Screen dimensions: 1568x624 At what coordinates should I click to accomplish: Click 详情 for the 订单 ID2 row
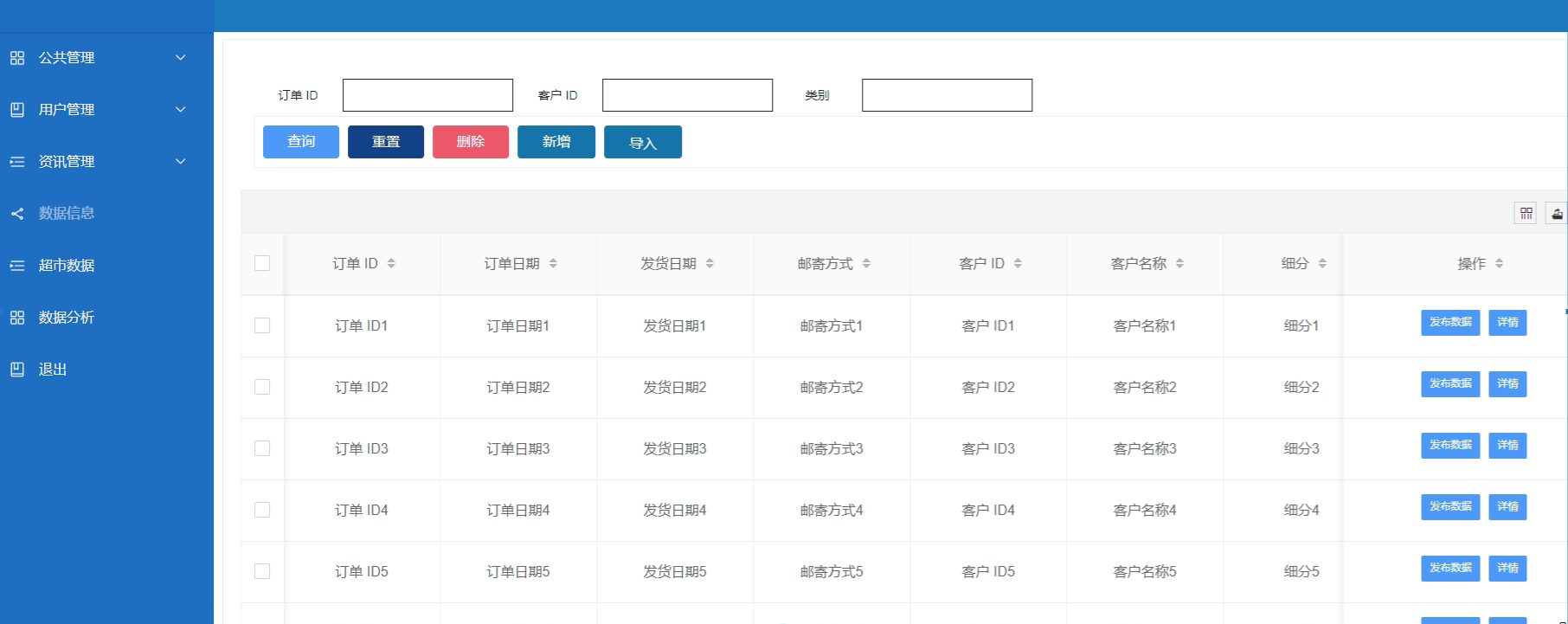tap(1507, 384)
